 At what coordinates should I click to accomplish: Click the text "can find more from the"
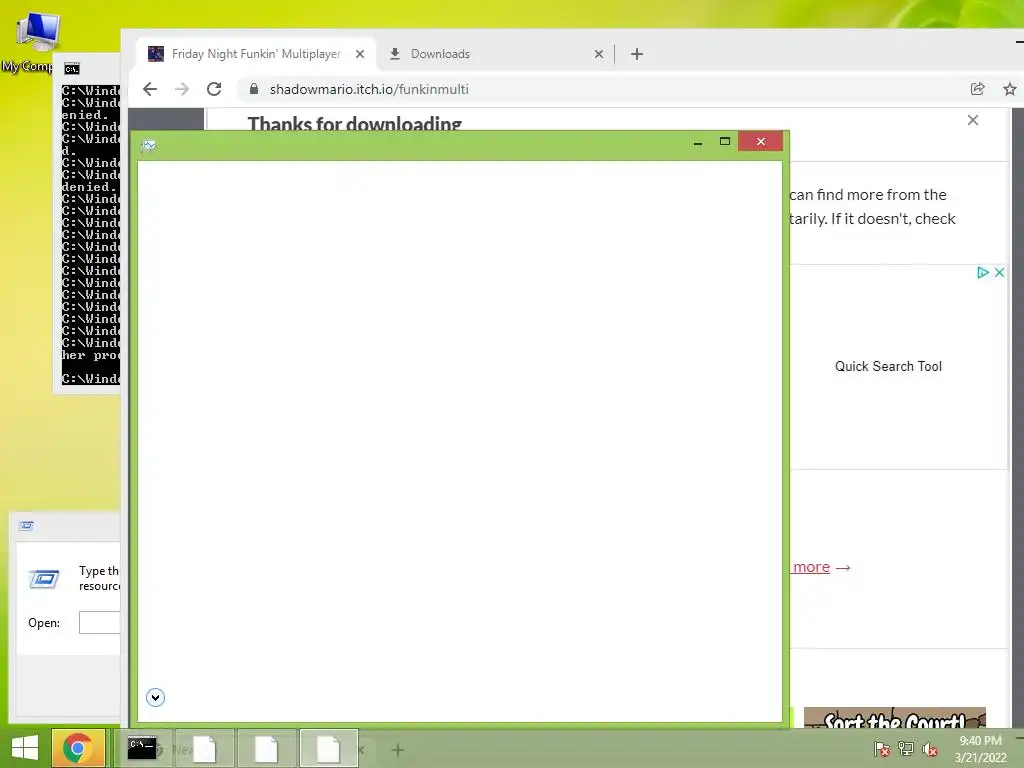(867, 195)
